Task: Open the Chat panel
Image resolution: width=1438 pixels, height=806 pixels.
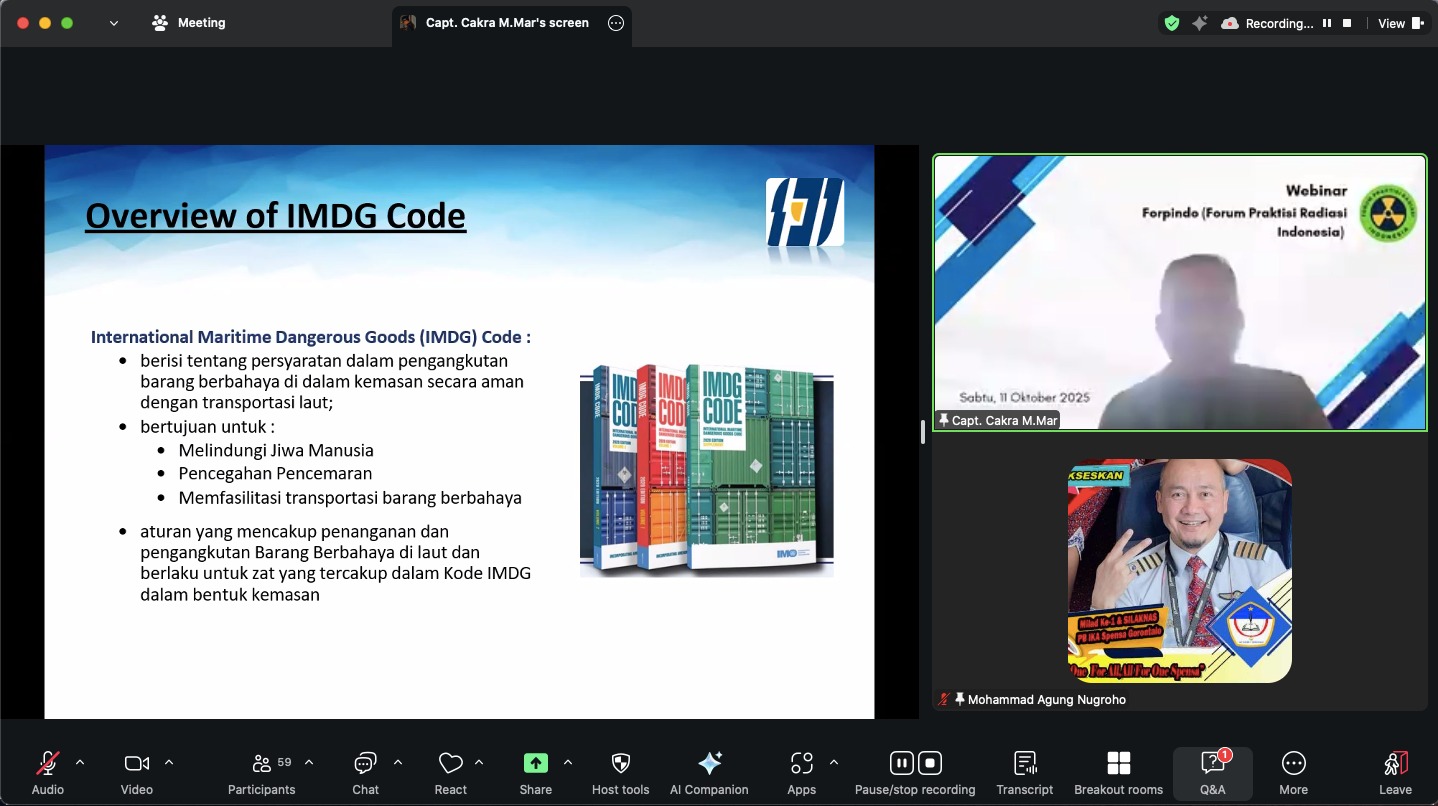Action: click(x=365, y=764)
